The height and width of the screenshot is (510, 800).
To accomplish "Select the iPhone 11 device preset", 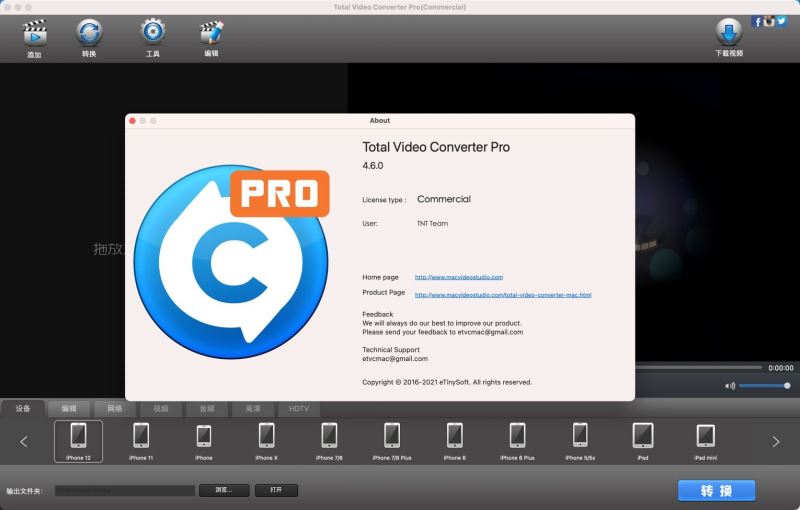I will pyautogui.click(x=141, y=441).
